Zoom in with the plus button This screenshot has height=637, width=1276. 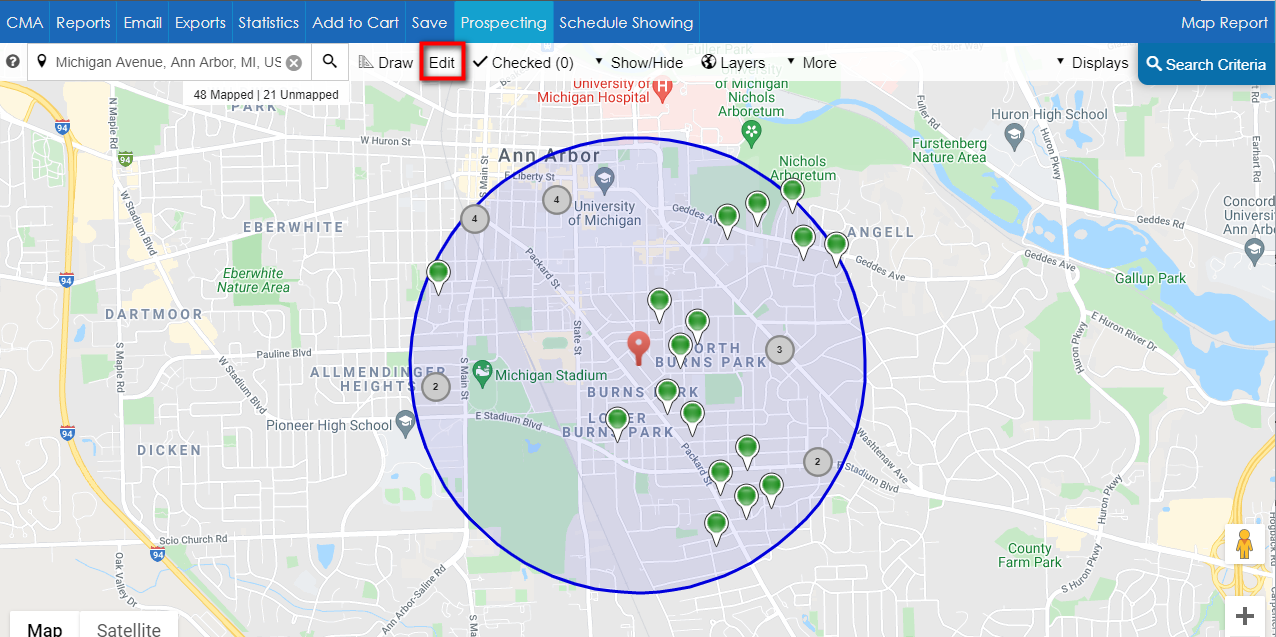tap(1245, 616)
